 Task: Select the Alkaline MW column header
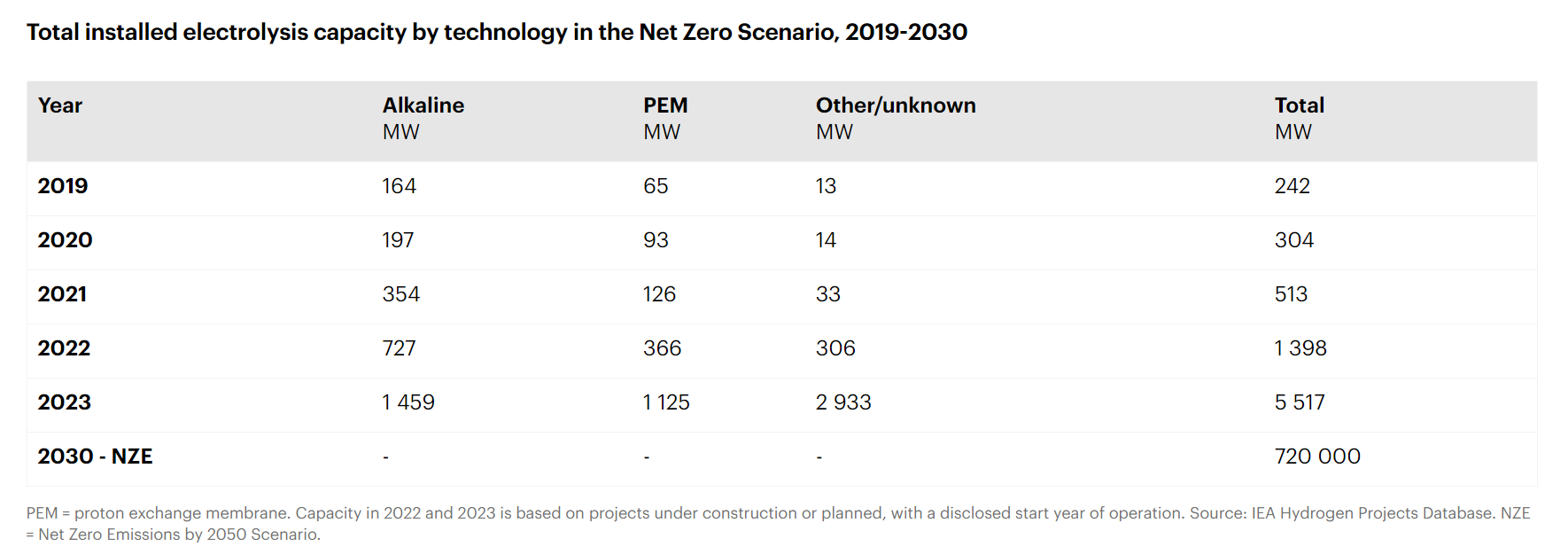[423, 118]
